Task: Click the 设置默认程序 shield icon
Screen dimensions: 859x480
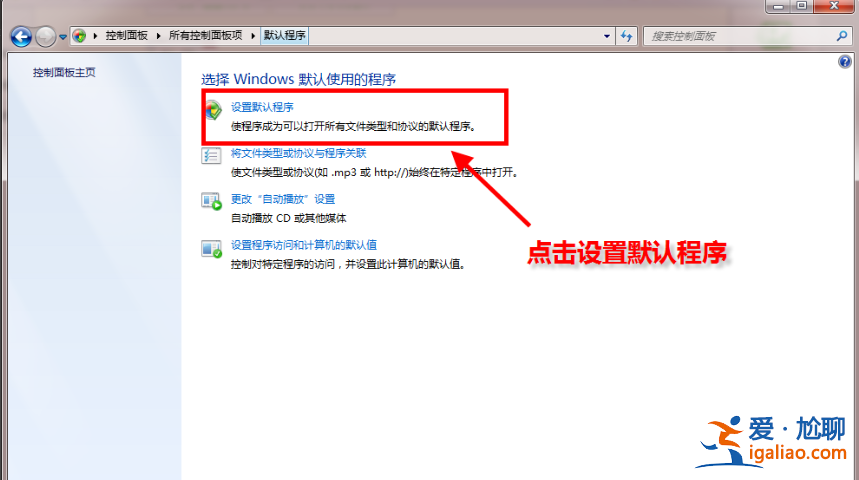Action: tap(213, 110)
